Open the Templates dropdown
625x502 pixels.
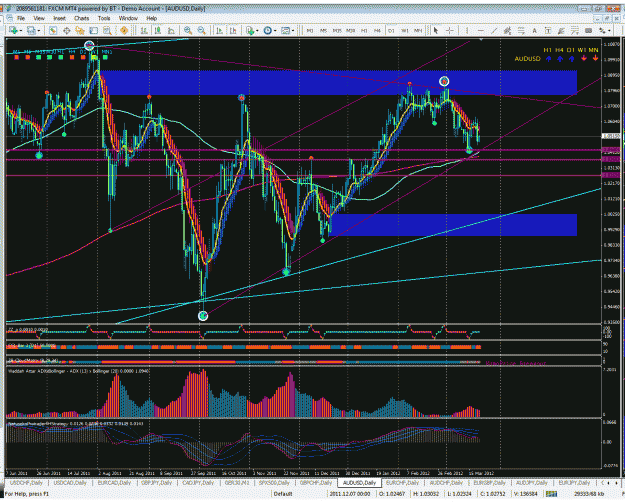click(x=285, y=30)
